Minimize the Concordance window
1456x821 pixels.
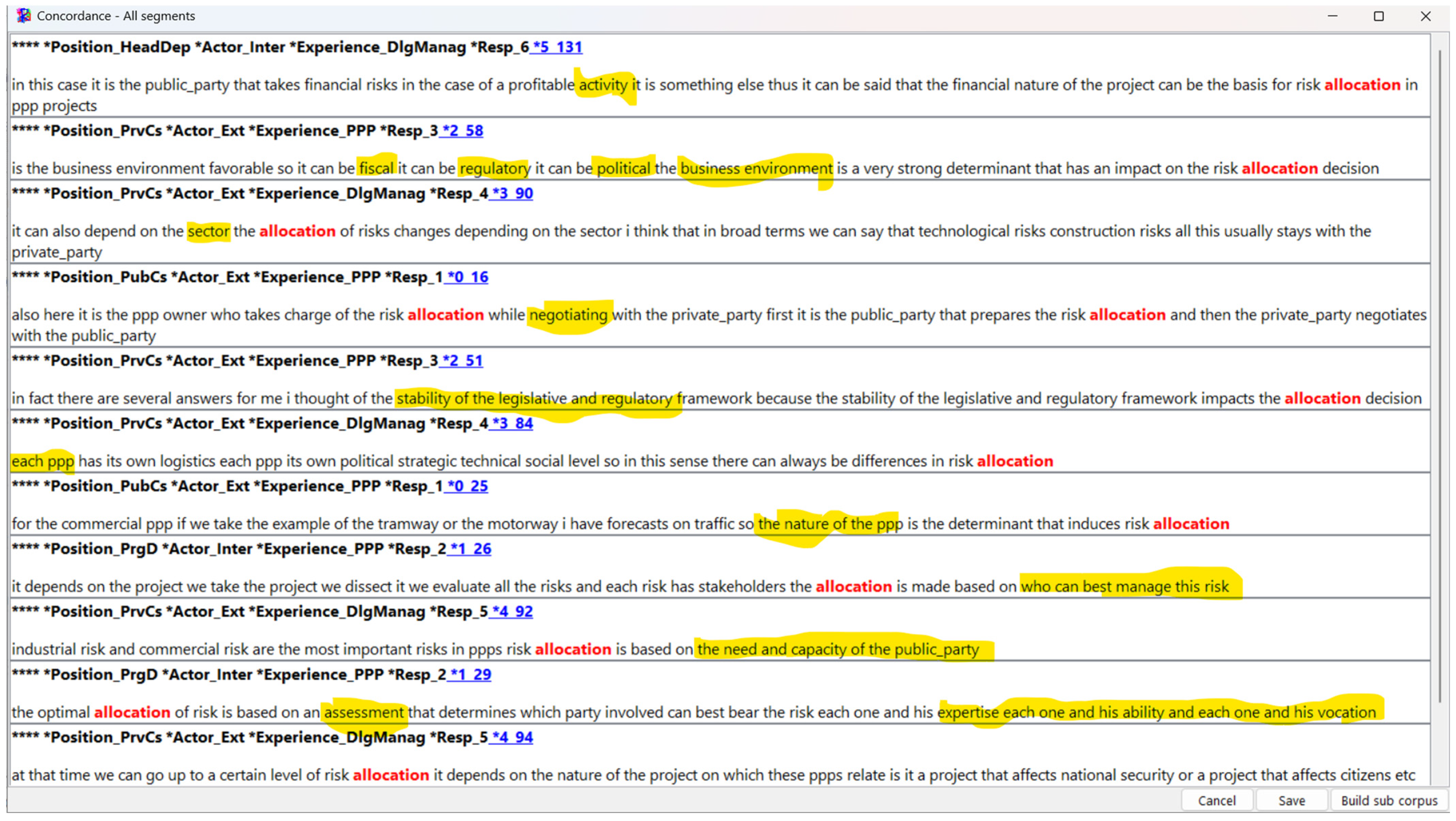(x=1332, y=16)
